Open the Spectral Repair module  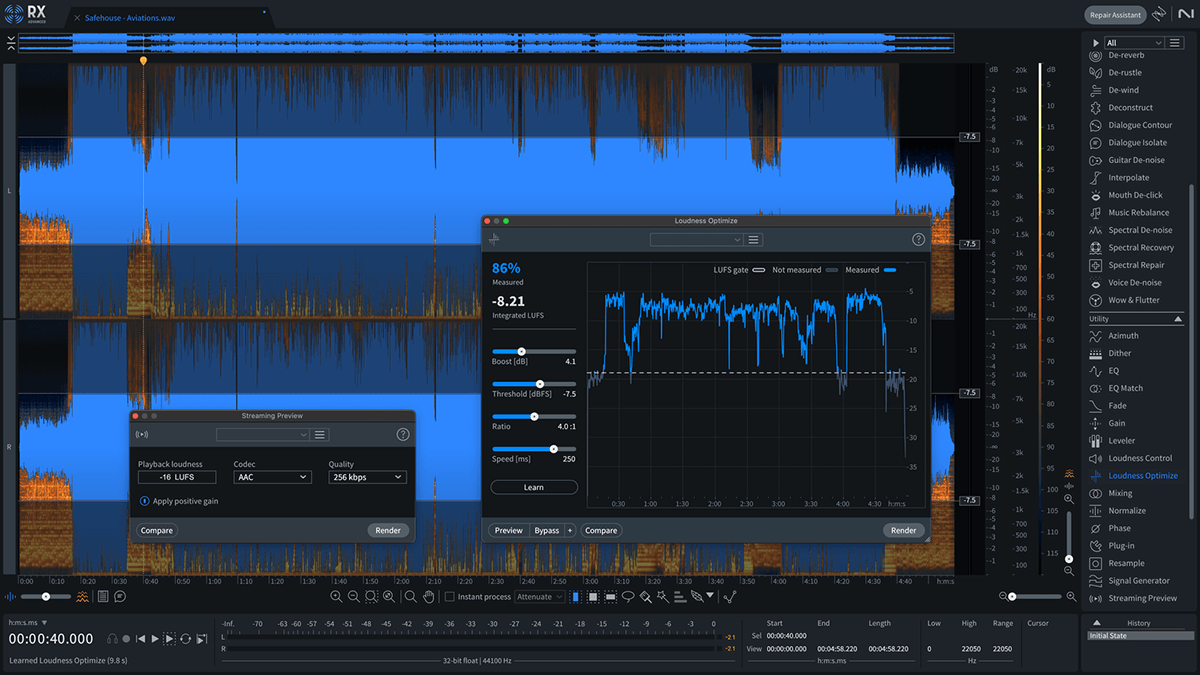(1136, 265)
